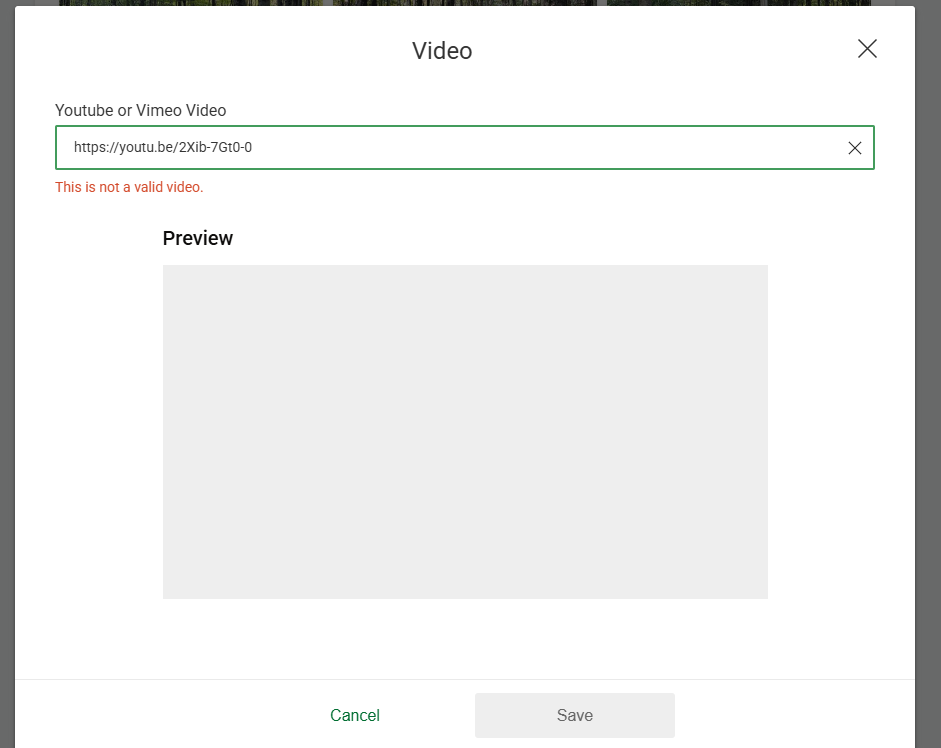941x748 pixels.
Task: Click blank footer area right of Save
Action: tap(790, 715)
